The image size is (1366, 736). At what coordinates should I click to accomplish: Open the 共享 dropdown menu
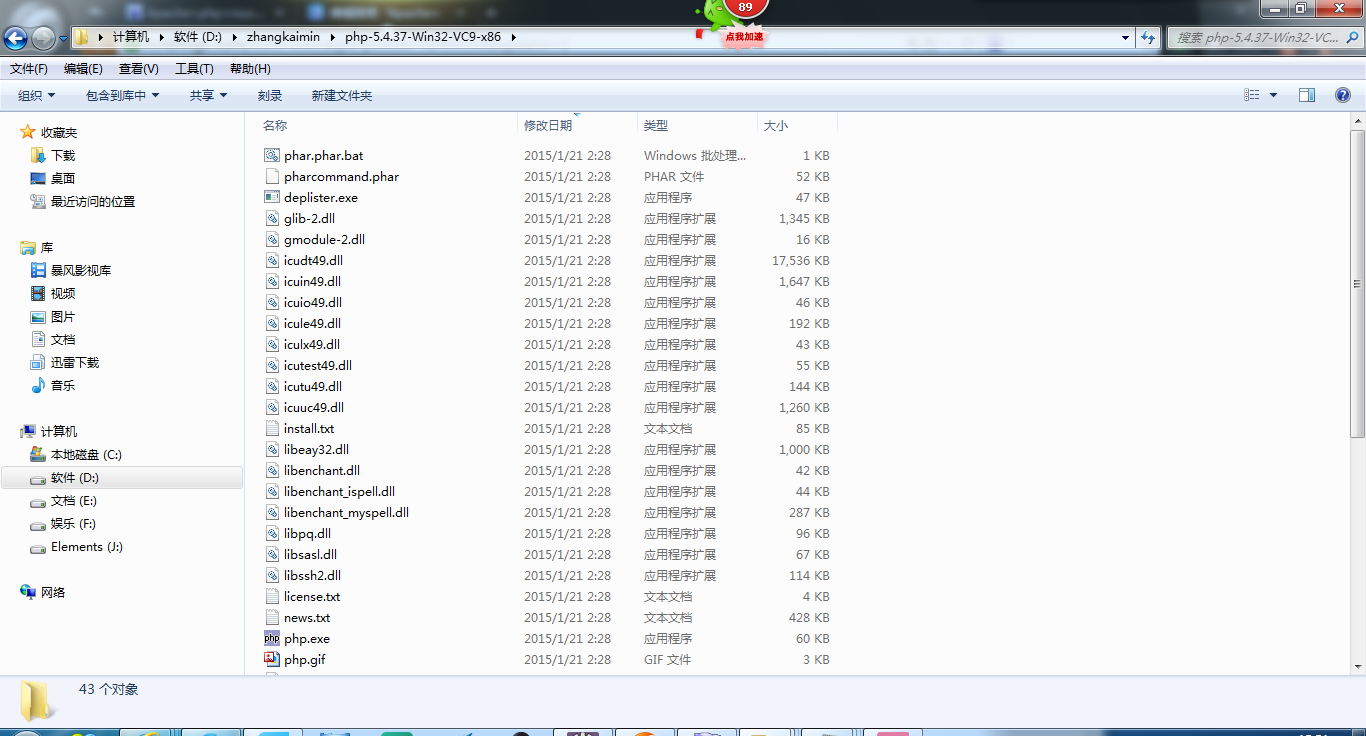(x=209, y=95)
